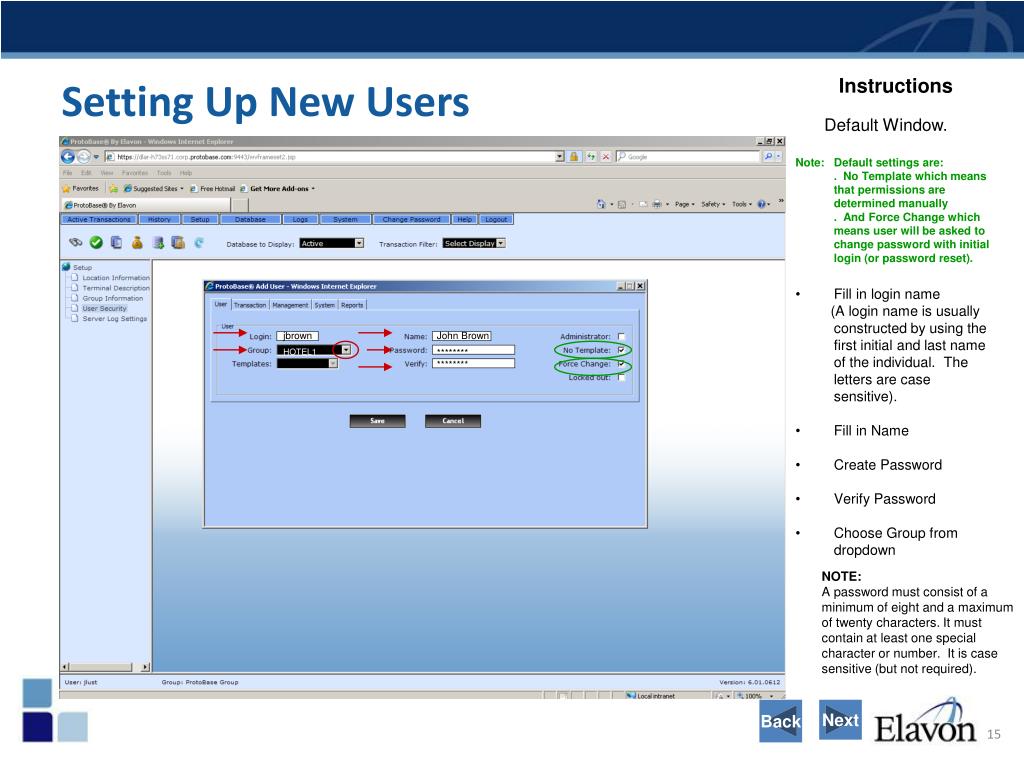1024x768 pixels.
Task: Click the green checkmark toolbar icon
Action: point(96,242)
